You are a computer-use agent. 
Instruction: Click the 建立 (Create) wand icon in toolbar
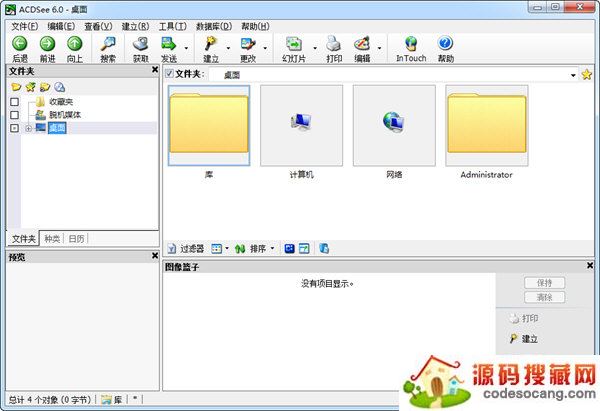[210, 44]
